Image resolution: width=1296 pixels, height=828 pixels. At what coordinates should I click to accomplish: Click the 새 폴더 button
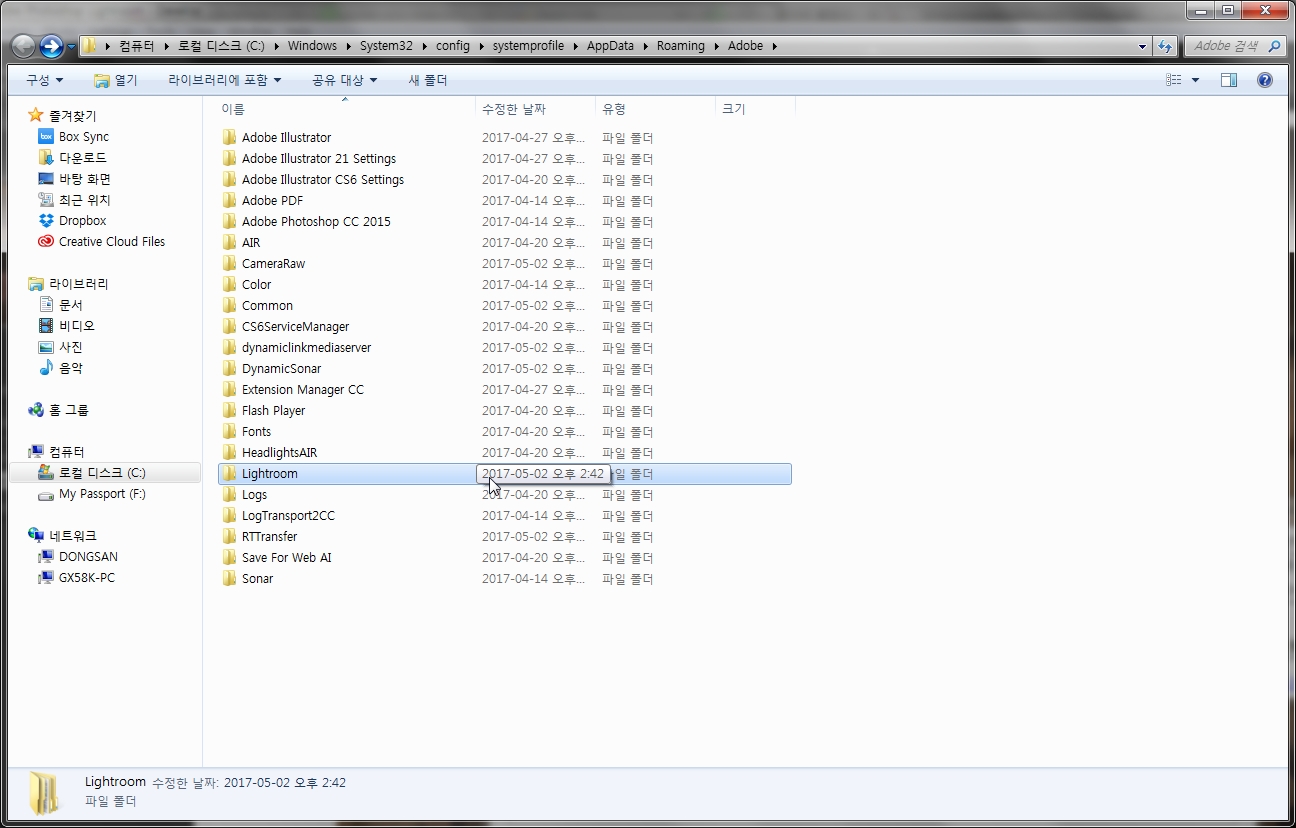coord(428,80)
